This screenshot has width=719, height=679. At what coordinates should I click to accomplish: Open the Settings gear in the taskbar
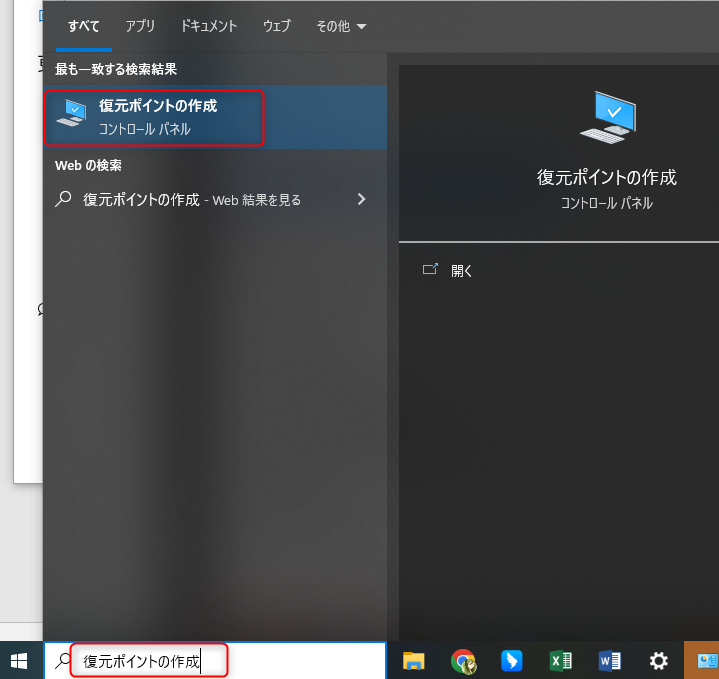[658, 661]
